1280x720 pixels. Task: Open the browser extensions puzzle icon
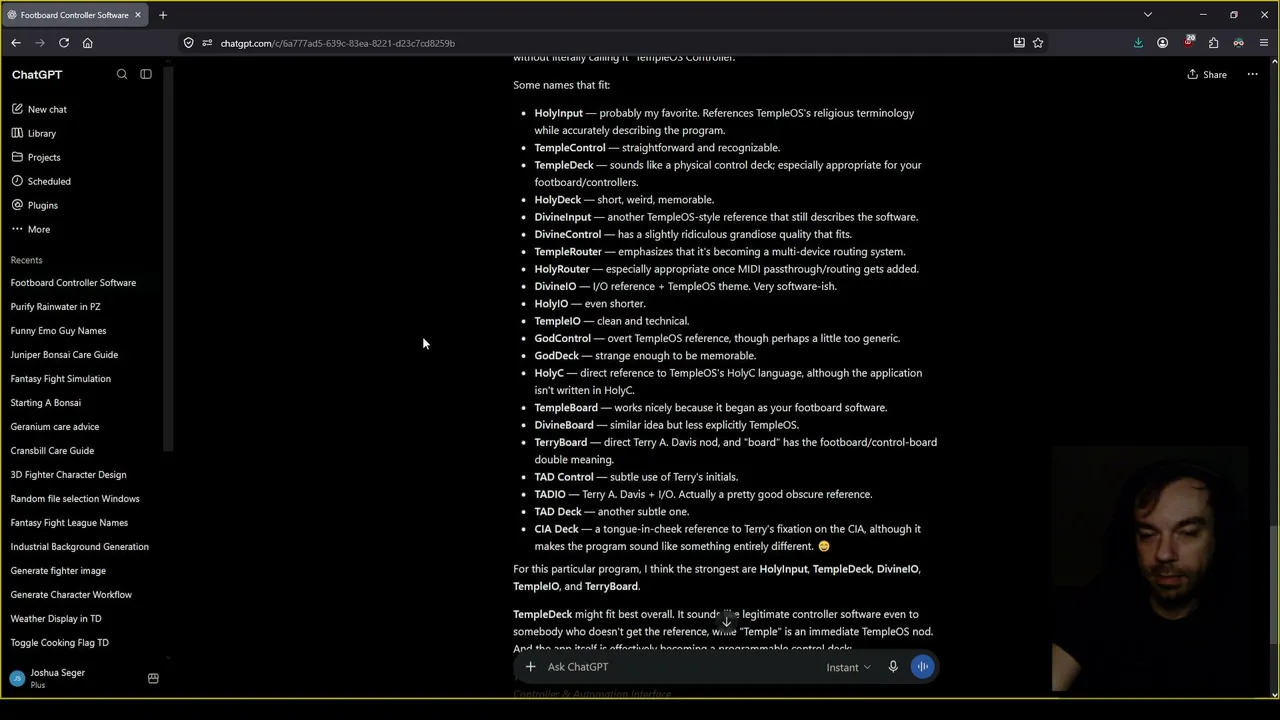(1213, 43)
